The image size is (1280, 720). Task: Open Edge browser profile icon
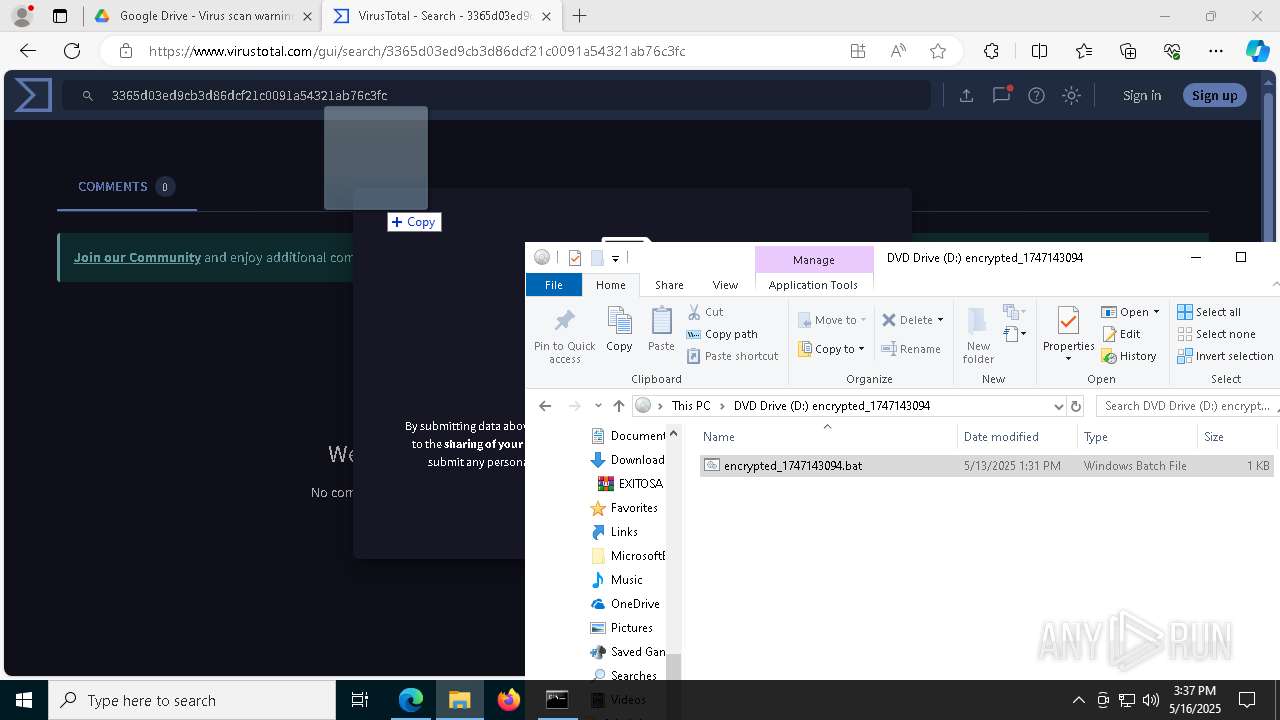coord(22,16)
